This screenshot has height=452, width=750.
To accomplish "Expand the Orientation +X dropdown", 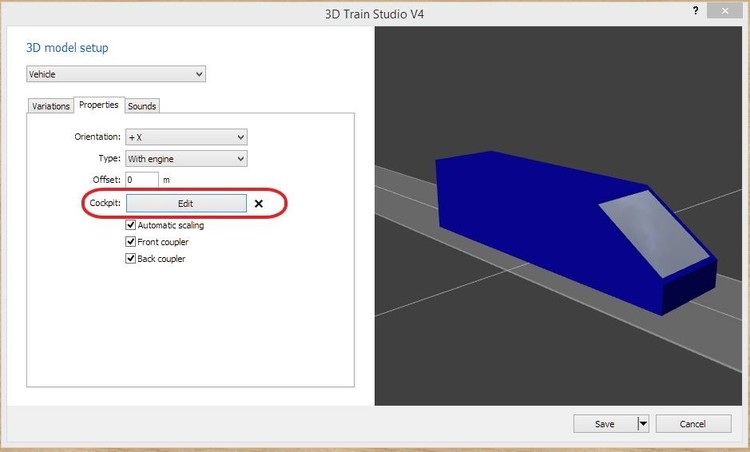I will (186, 137).
